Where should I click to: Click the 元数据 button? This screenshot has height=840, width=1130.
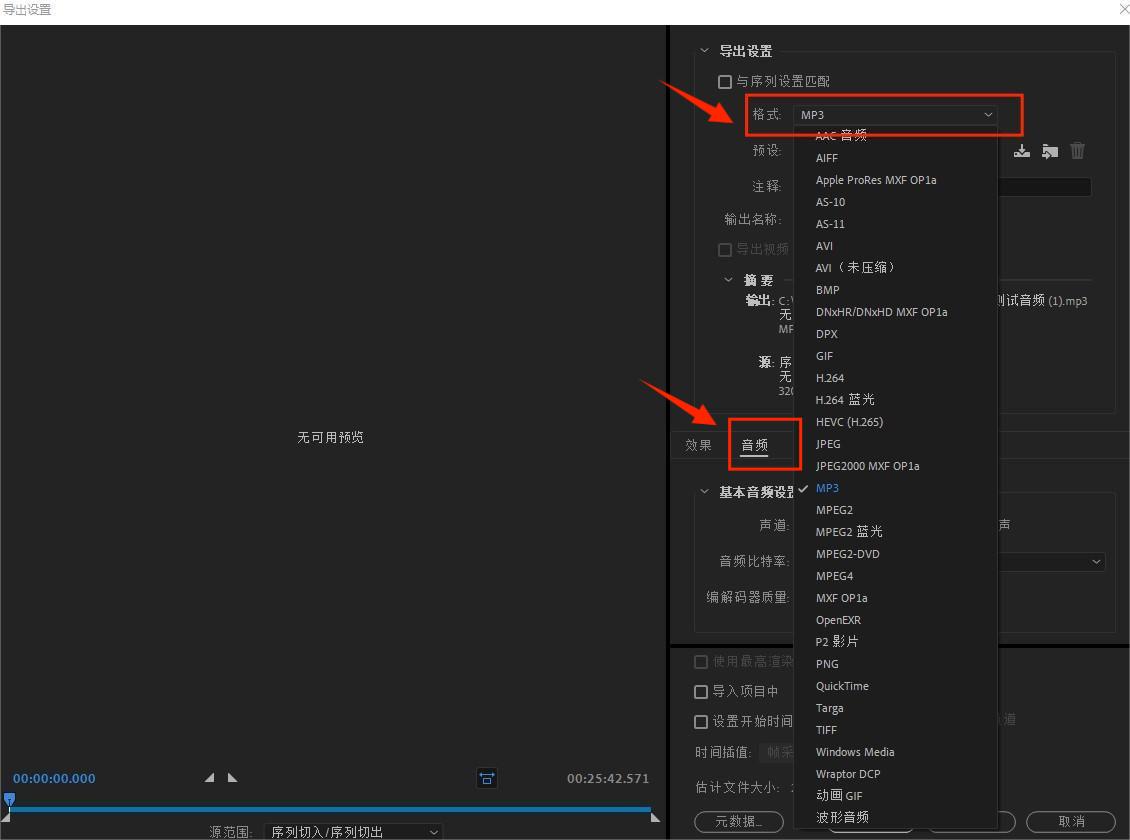tap(739, 822)
